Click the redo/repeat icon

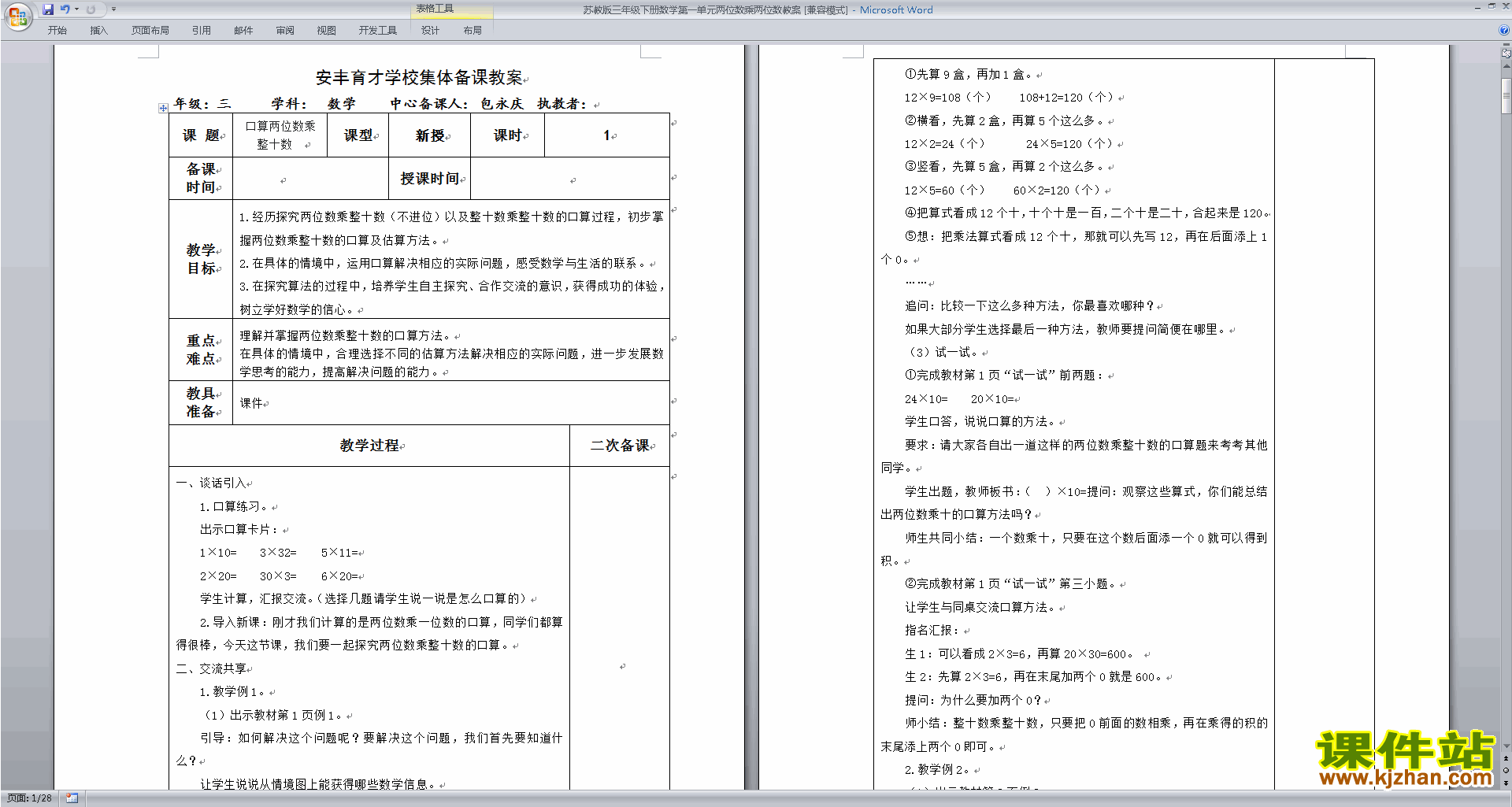(91, 9)
